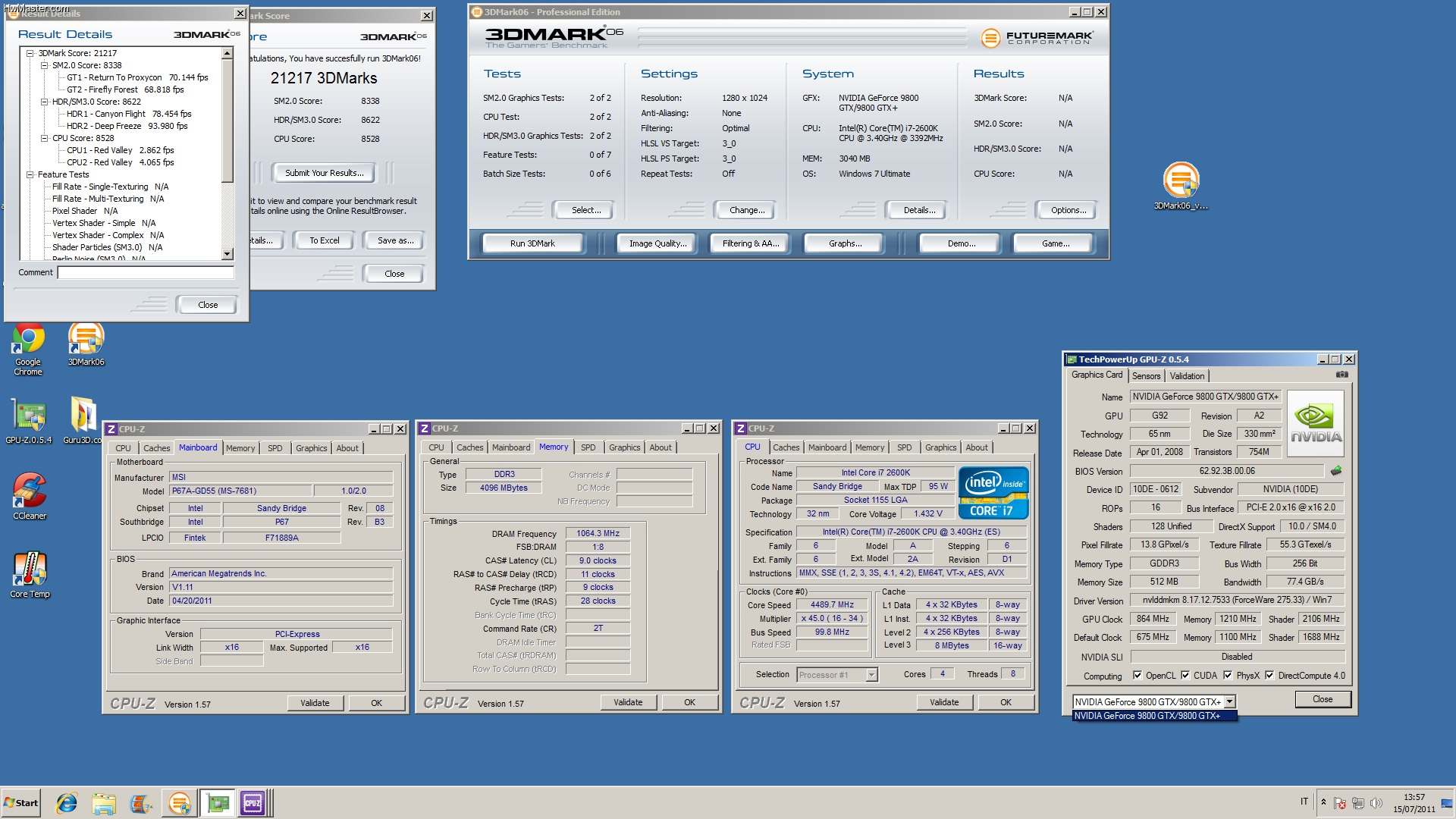This screenshot has height=819, width=1456.
Task: Toggle the CUDA checkbox in GPU-Z
Action: 1185,676
